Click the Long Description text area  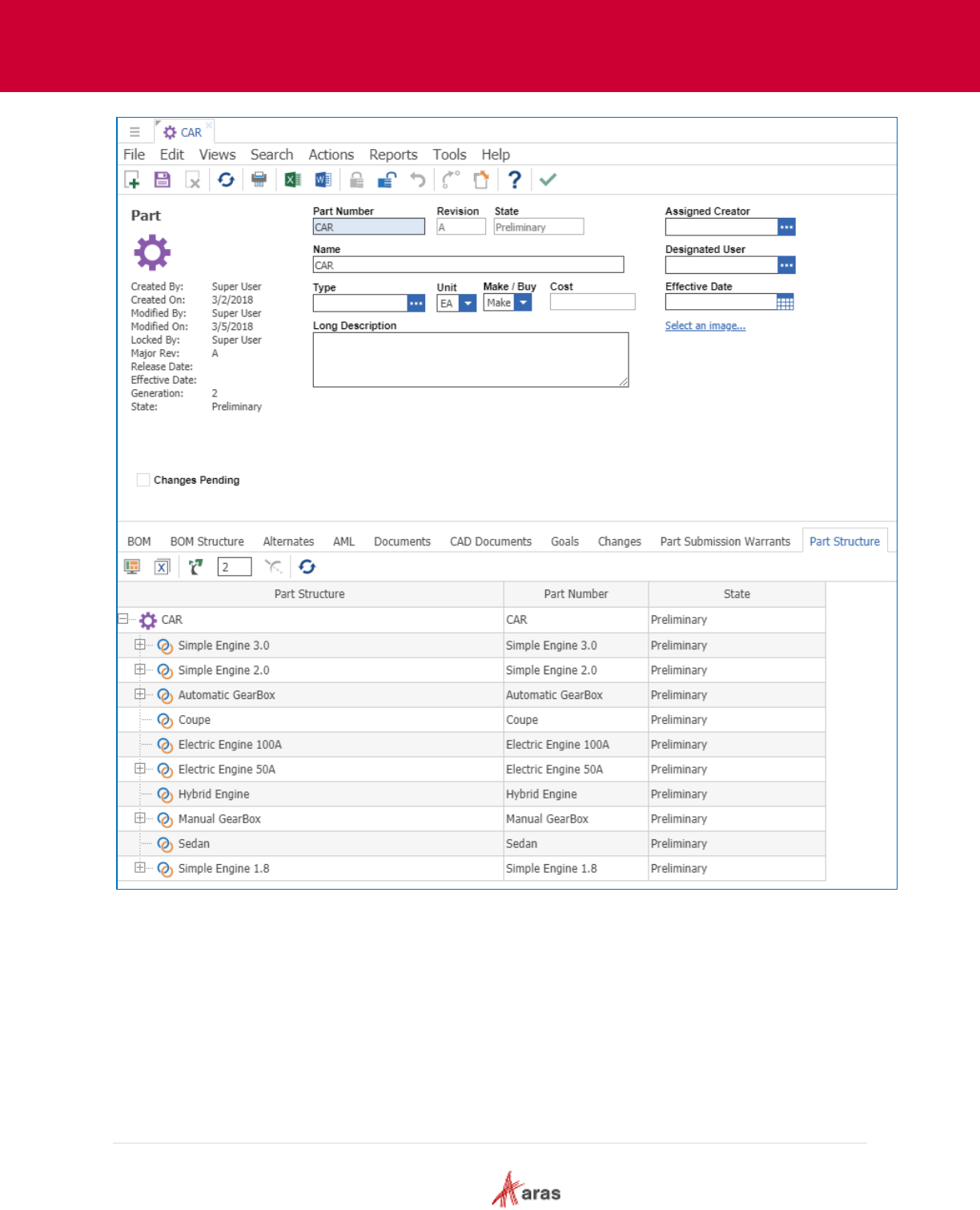[471, 360]
